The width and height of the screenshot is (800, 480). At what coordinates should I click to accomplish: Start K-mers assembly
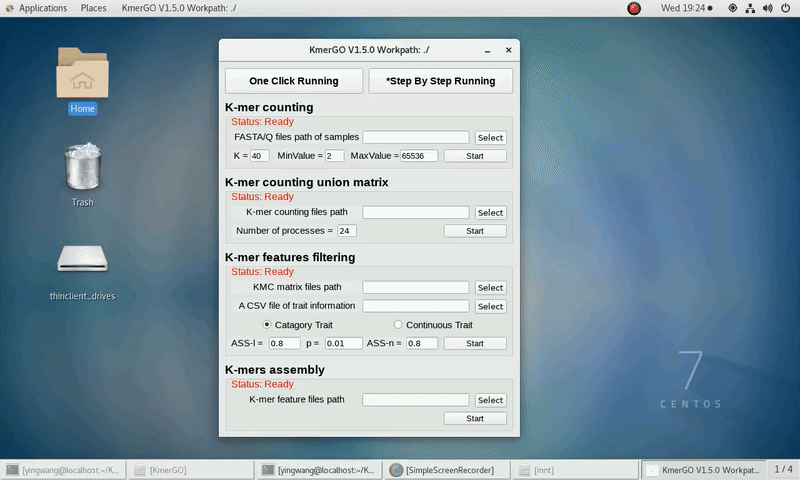pos(475,419)
